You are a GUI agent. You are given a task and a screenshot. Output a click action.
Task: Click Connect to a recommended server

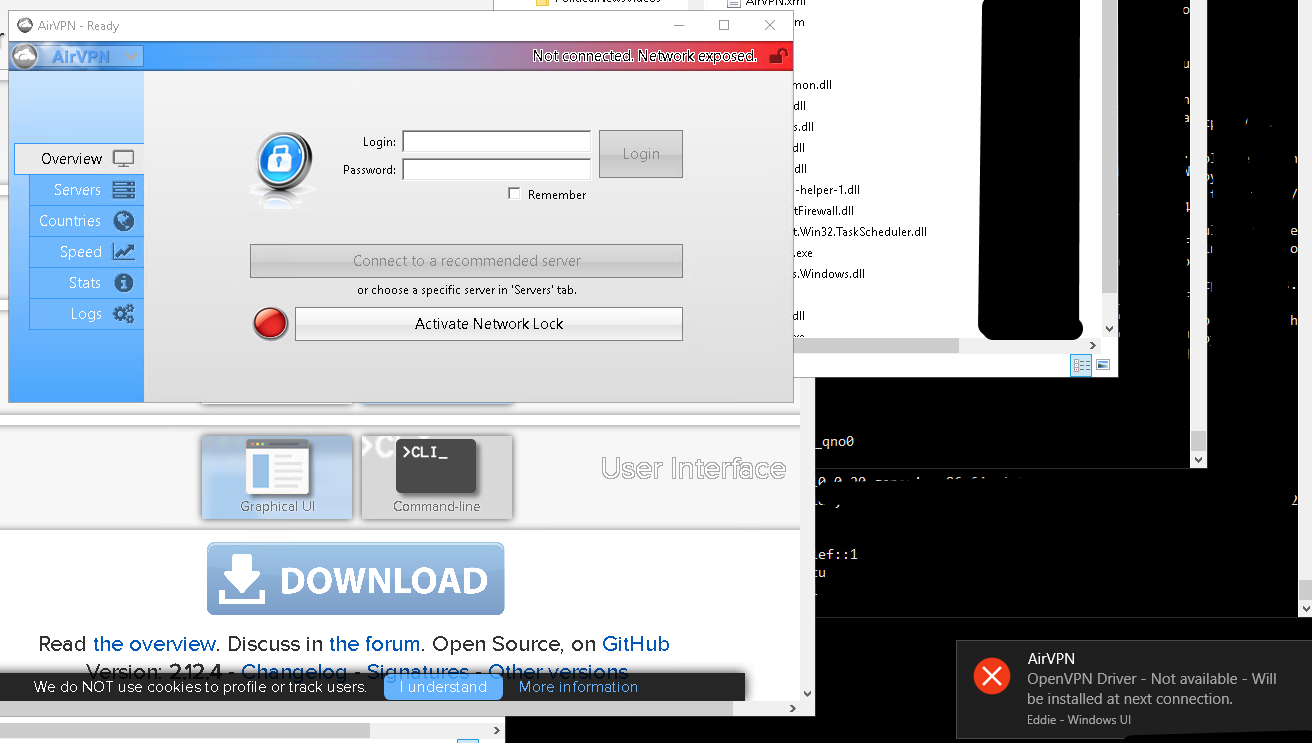point(466,261)
